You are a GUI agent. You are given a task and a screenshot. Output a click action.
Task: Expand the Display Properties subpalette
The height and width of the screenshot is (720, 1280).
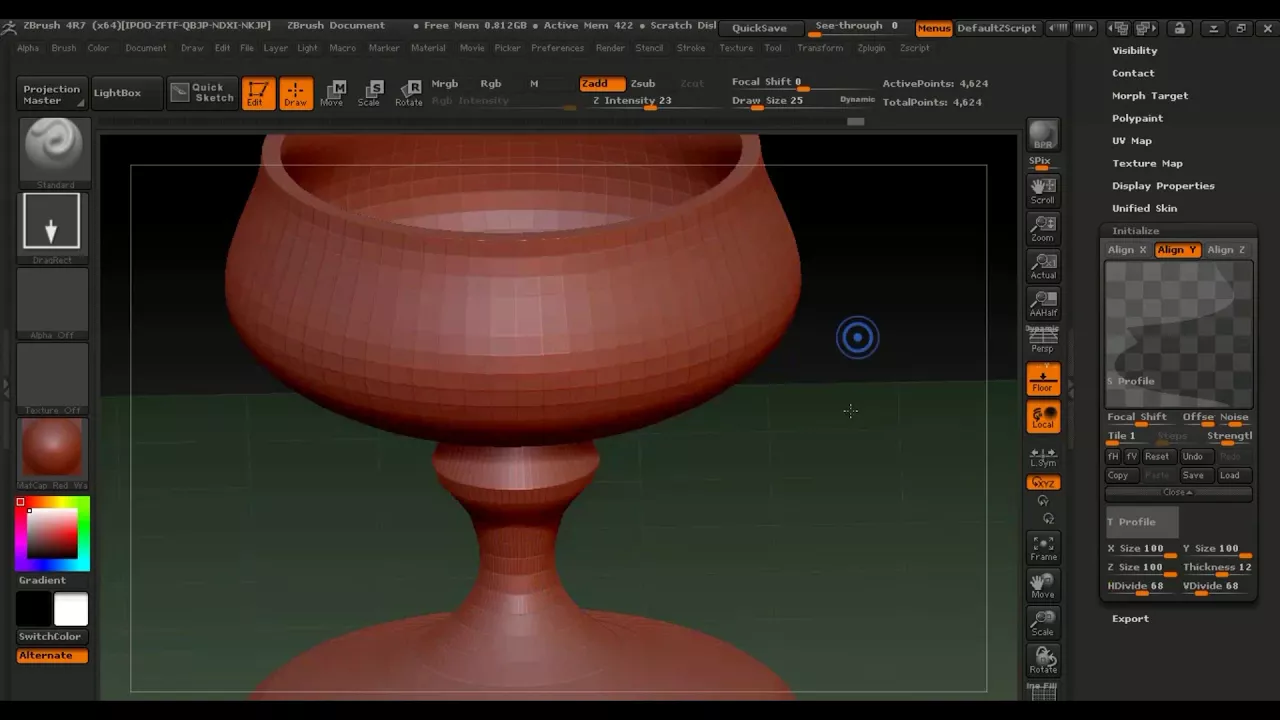click(x=1163, y=186)
